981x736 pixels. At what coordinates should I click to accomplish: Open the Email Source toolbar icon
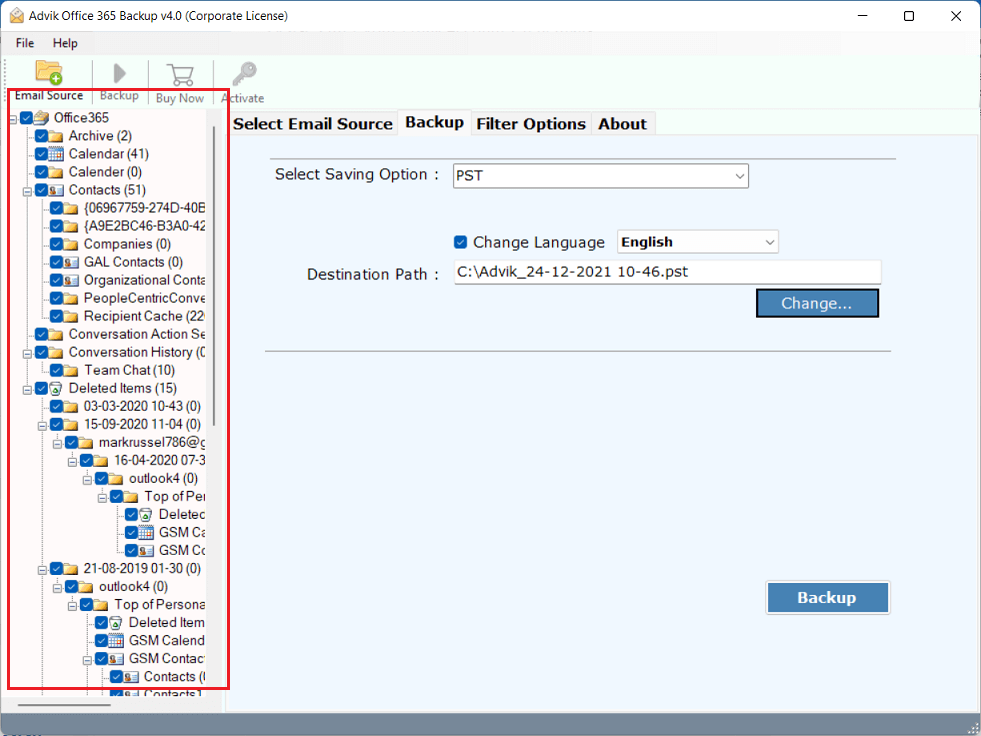(x=49, y=73)
